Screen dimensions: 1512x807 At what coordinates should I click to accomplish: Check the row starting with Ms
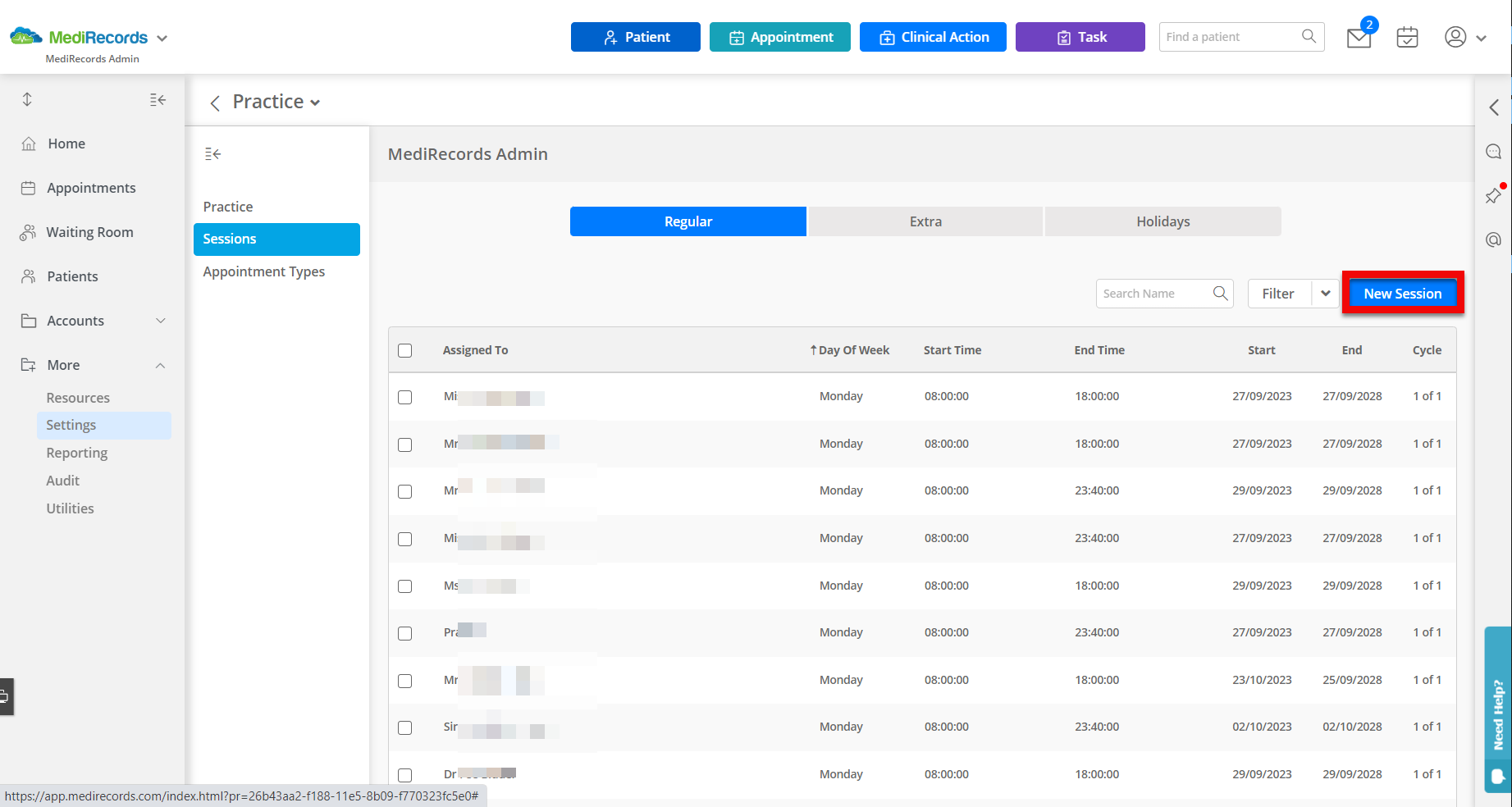pyautogui.click(x=404, y=586)
